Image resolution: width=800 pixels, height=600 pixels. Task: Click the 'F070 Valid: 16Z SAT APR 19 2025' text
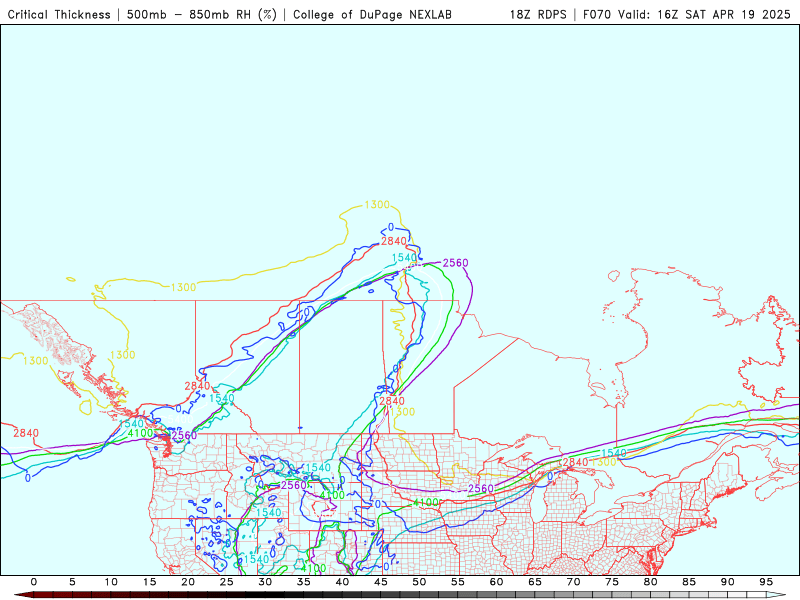pyautogui.click(x=687, y=14)
